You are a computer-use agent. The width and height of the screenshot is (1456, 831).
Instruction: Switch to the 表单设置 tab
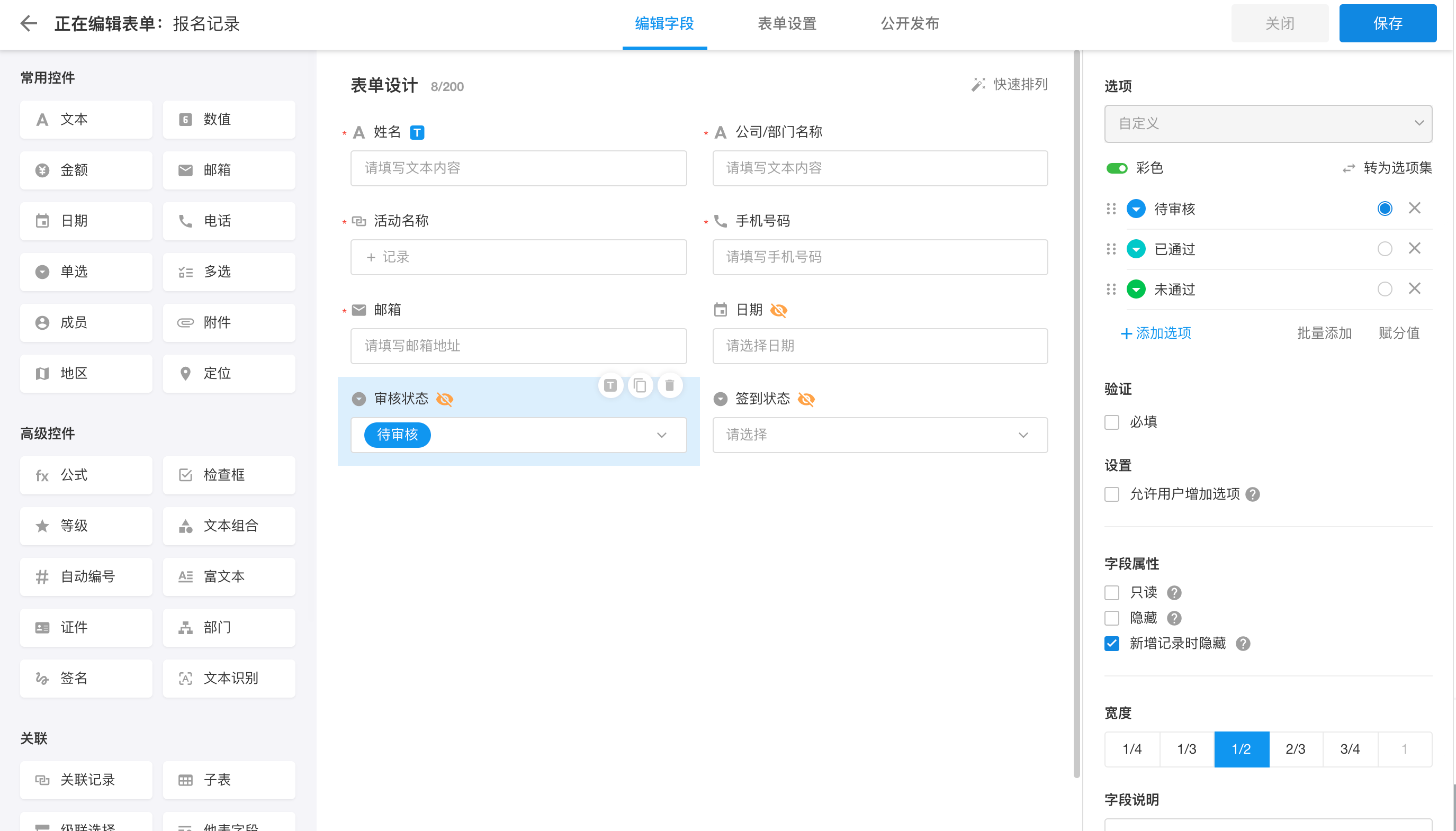786,23
